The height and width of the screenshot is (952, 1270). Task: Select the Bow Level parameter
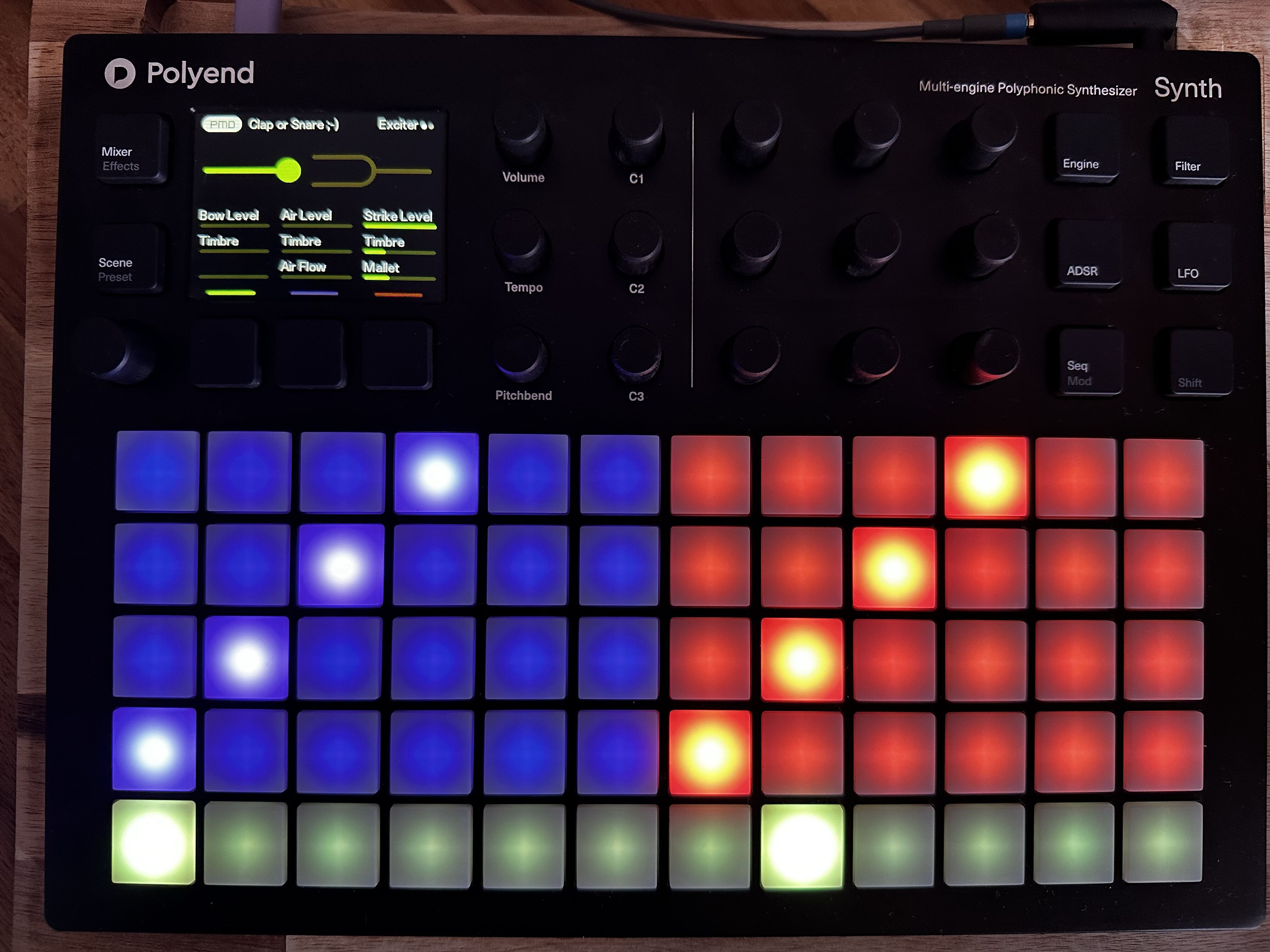[233, 218]
